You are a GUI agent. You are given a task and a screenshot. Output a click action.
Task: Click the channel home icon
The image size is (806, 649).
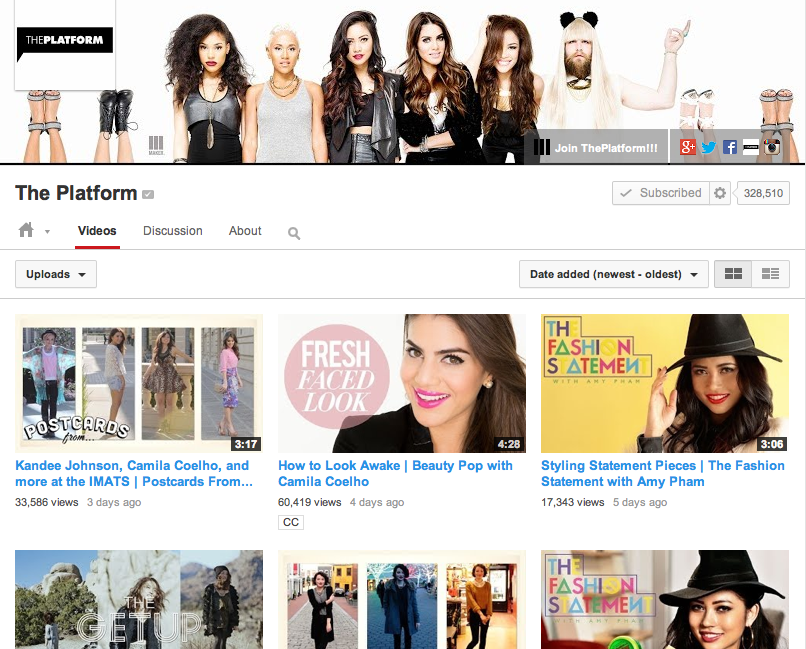(27, 231)
